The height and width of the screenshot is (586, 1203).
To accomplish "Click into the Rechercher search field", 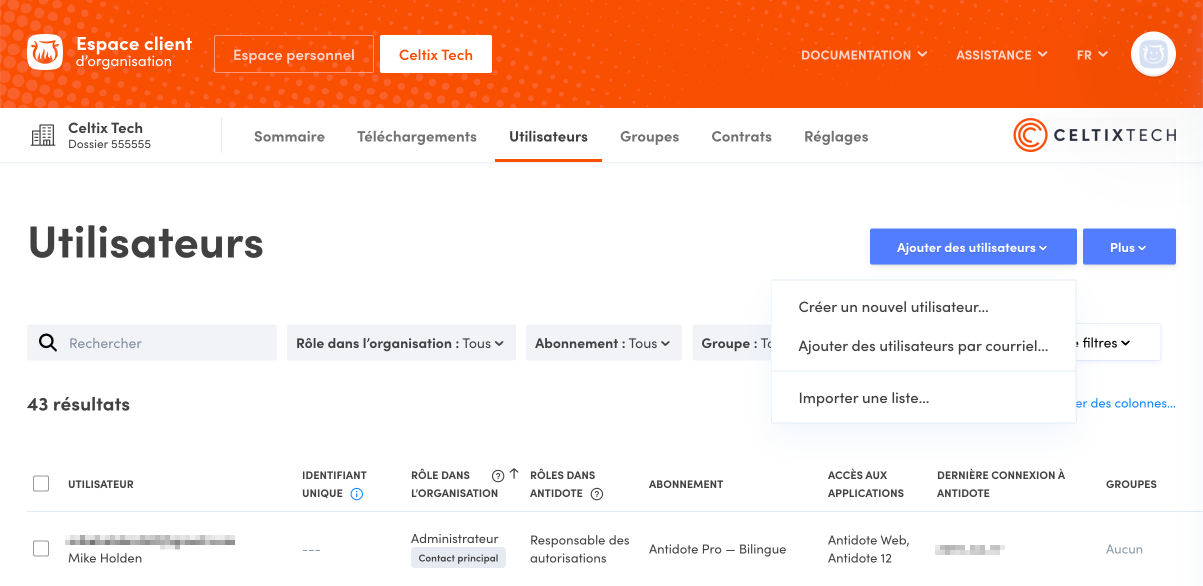I will 165,343.
